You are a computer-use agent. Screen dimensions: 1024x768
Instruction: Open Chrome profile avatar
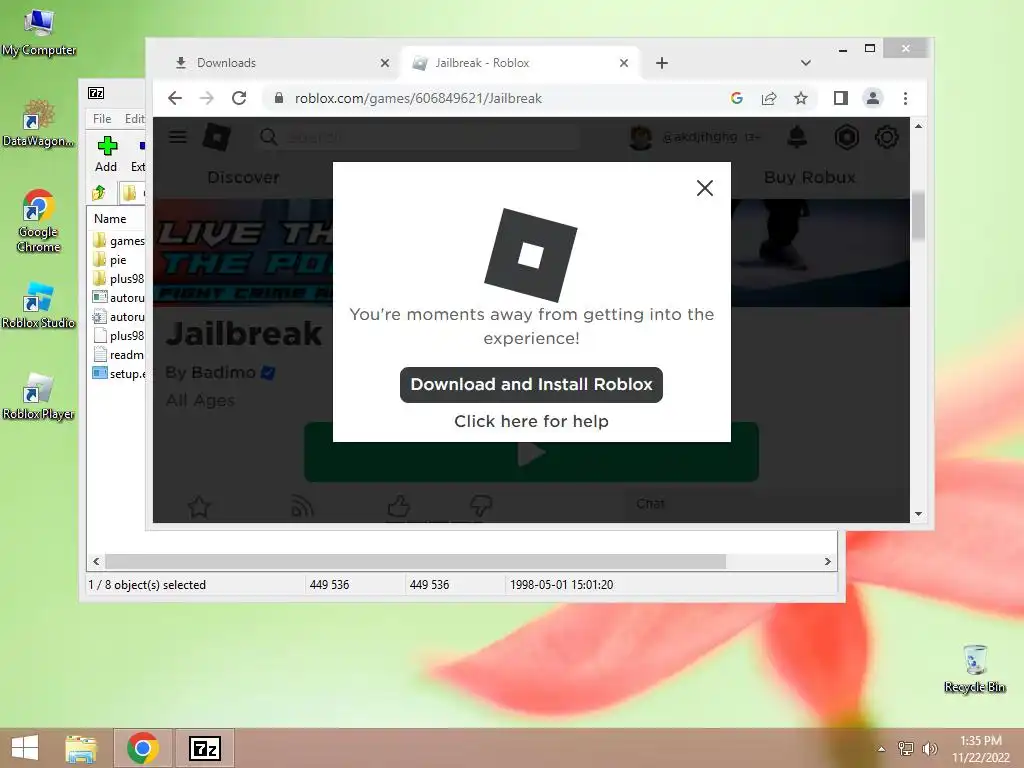(x=872, y=98)
